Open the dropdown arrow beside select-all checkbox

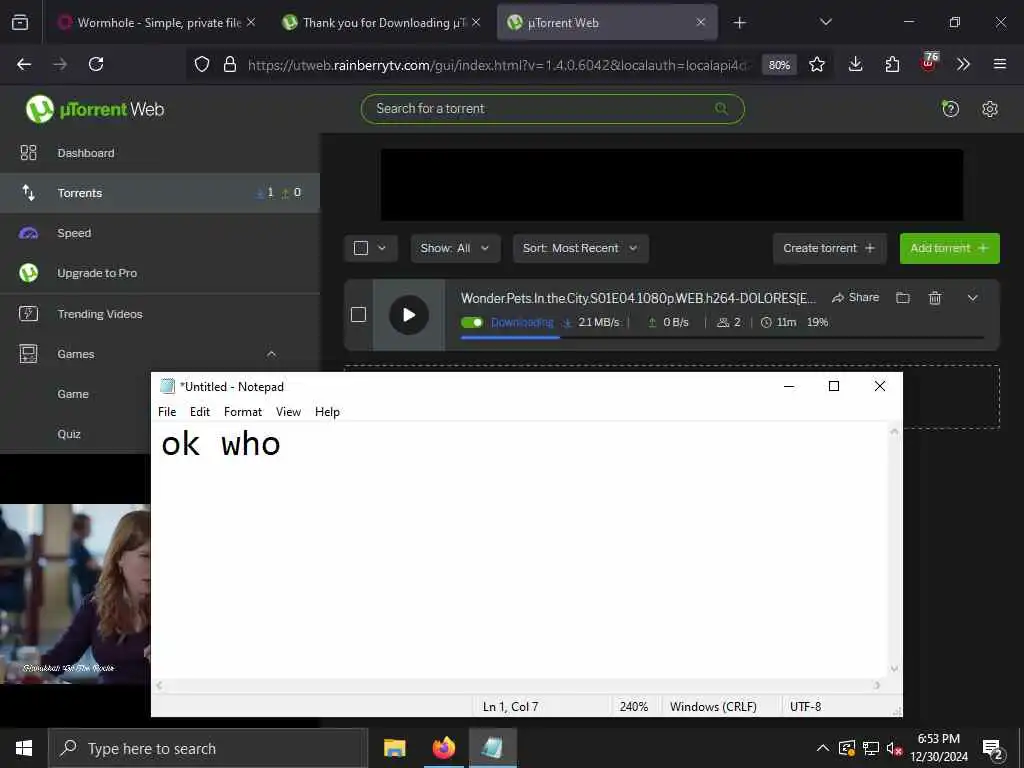[382, 248]
